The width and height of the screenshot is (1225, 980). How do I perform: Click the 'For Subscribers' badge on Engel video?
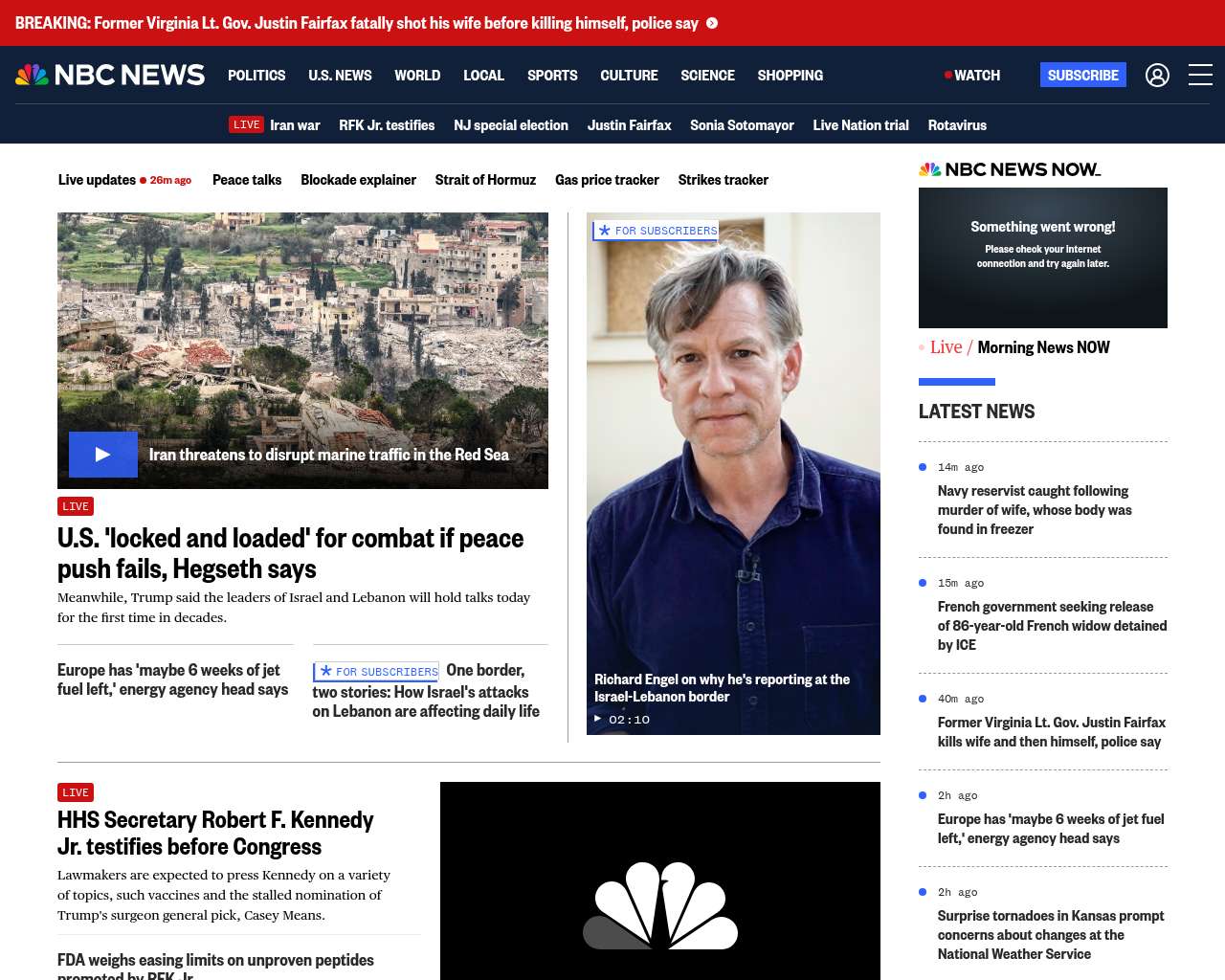pos(656,231)
